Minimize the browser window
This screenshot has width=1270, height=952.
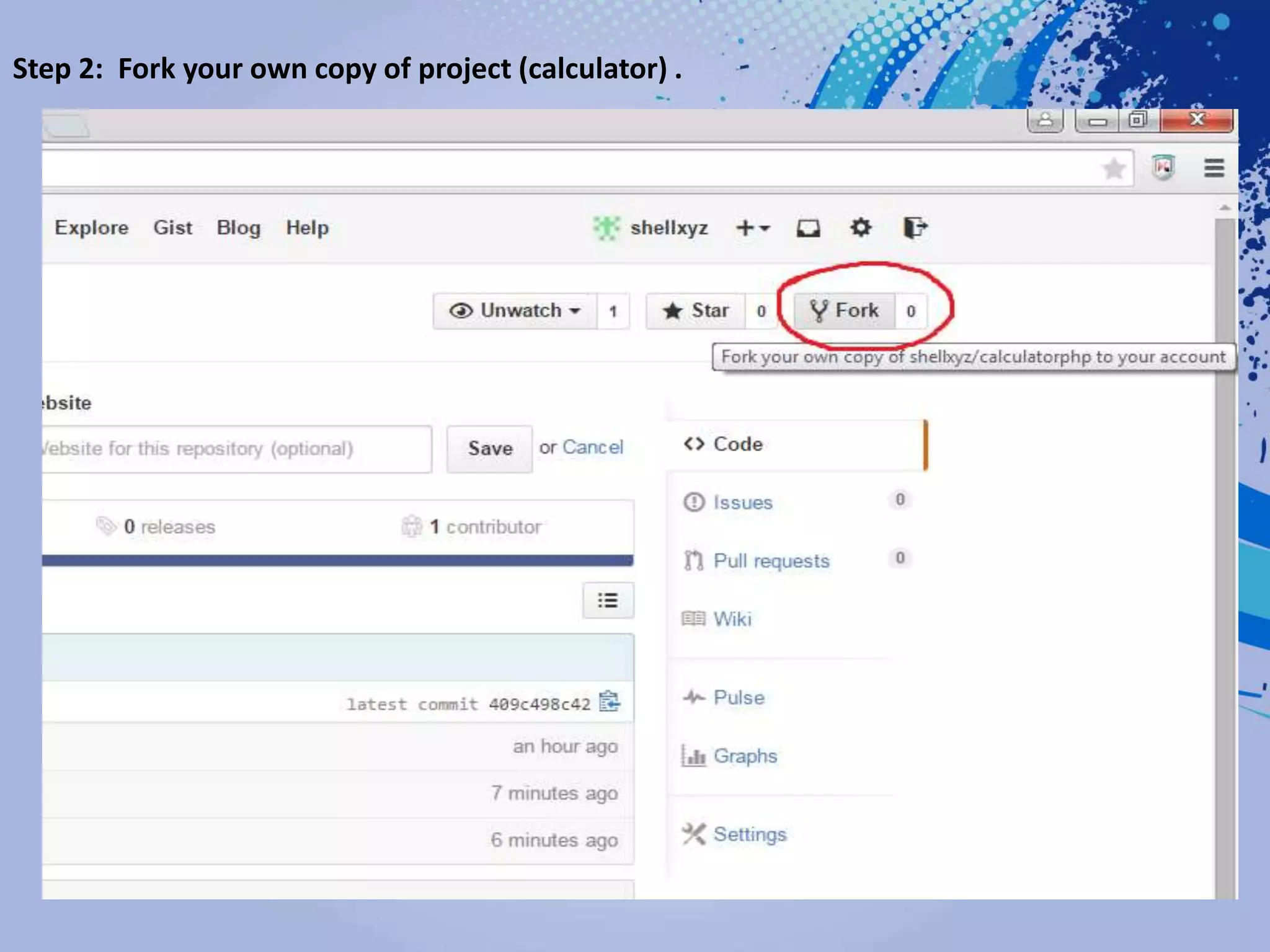pyautogui.click(x=1098, y=120)
